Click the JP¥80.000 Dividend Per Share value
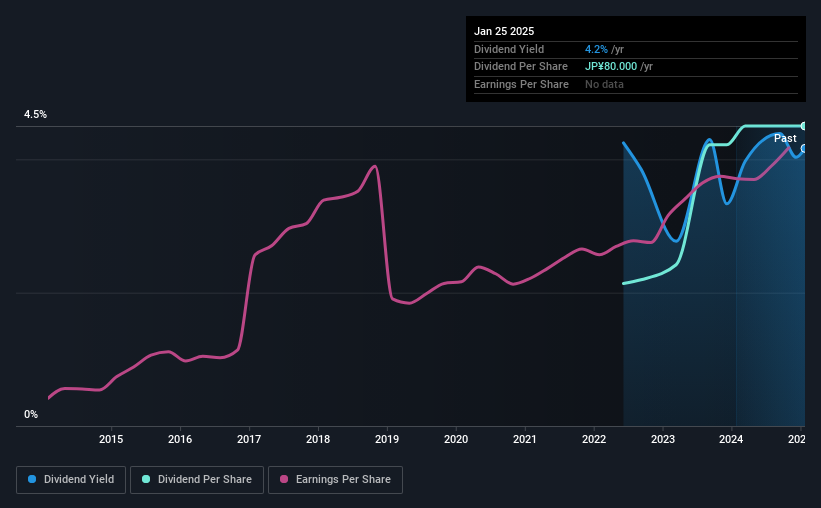This screenshot has width=821, height=508. pos(611,67)
